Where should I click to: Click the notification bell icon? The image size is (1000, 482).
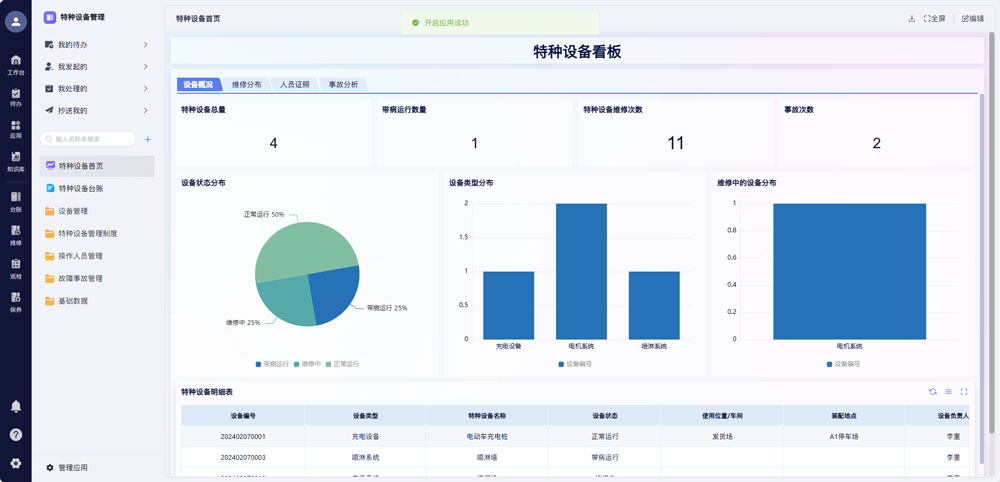pyautogui.click(x=15, y=406)
